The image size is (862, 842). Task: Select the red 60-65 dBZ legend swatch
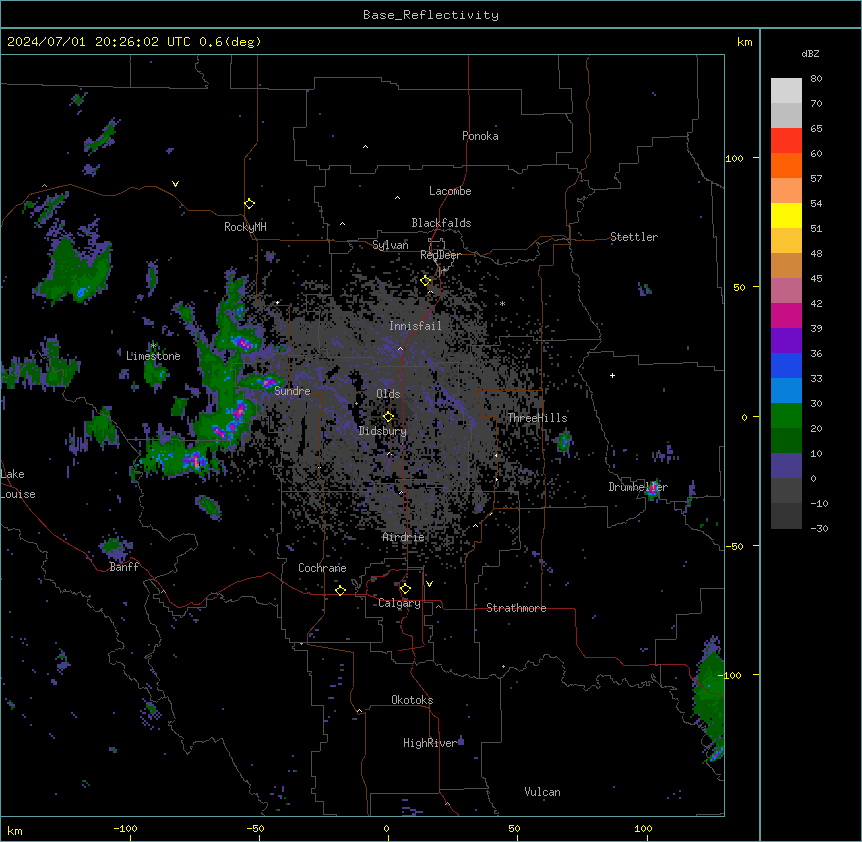[x=786, y=140]
